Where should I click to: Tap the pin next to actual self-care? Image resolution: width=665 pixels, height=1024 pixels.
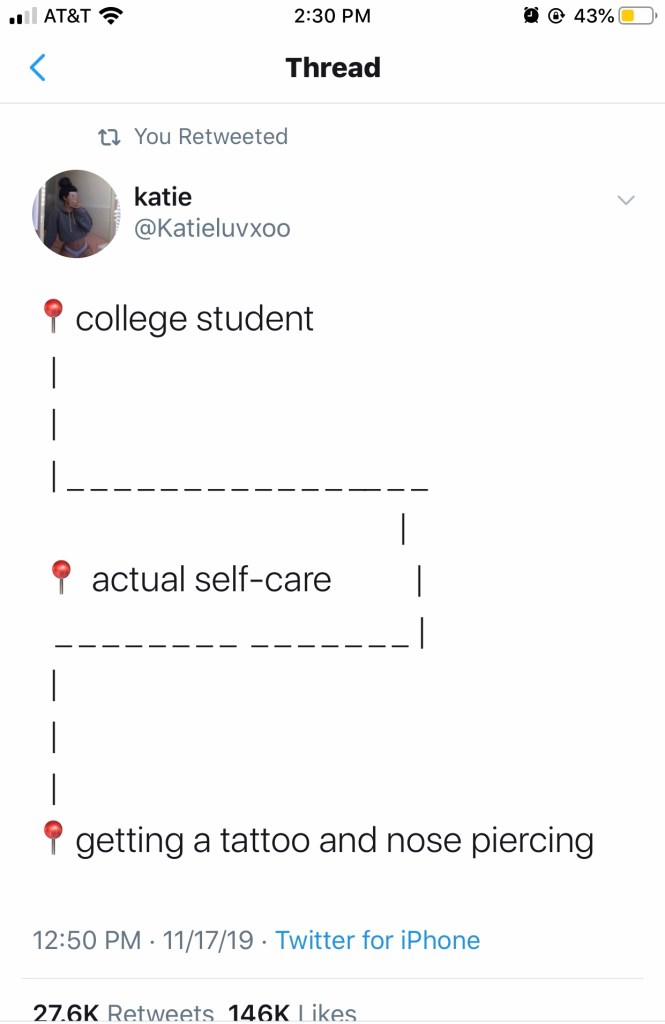coord(61,577)
